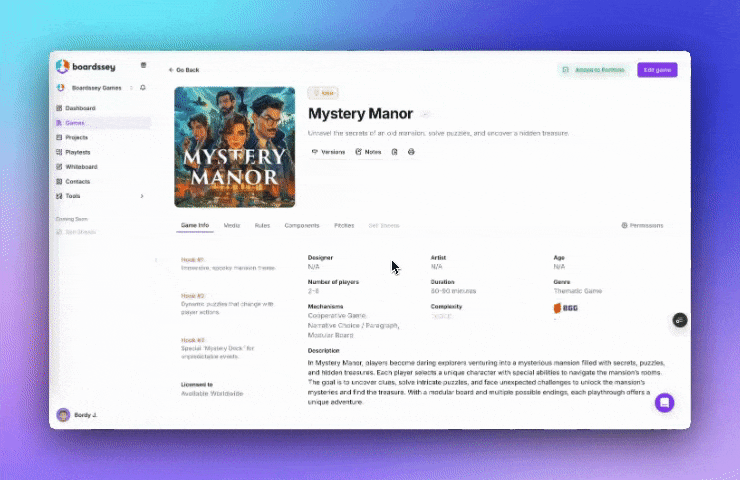Collapse the sidebar with the panel icon
740x480 pixels.
(x=143, y=65)
